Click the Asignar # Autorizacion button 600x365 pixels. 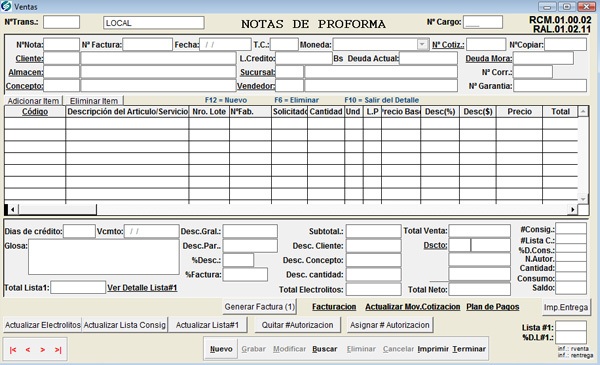(390, 325)
